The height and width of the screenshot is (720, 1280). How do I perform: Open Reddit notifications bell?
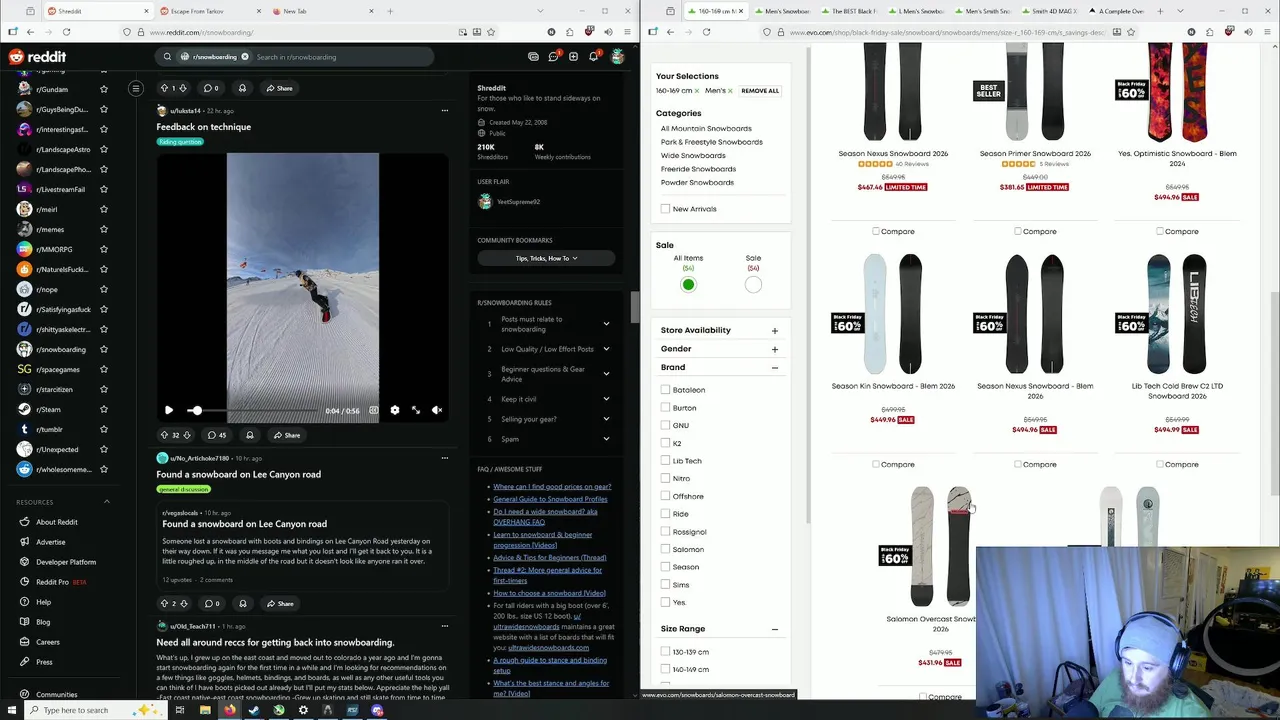pos(593,57)
